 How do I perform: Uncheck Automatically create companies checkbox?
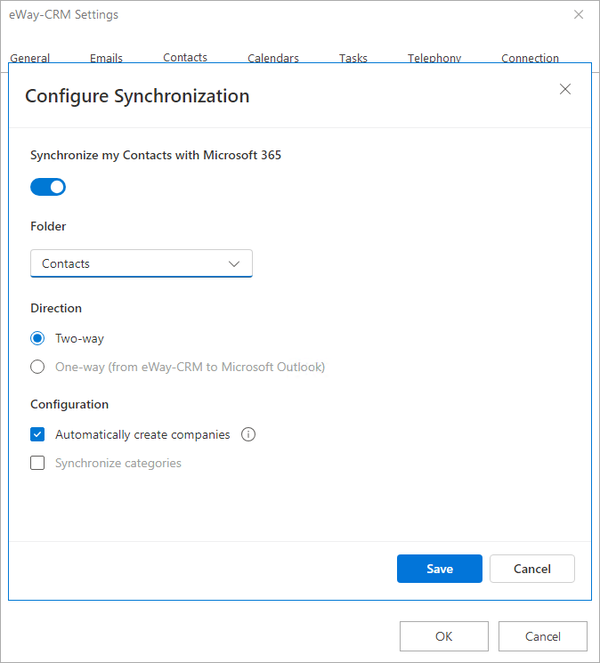[37, 434]
